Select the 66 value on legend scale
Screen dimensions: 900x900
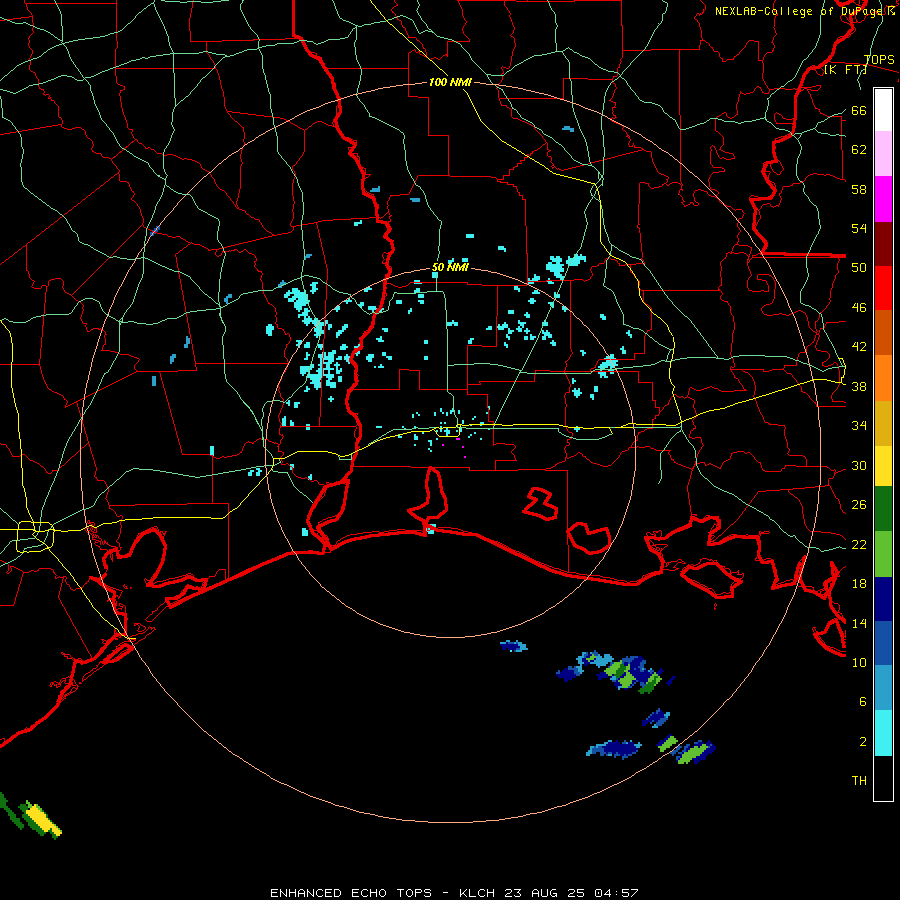pyautogui.click(x=859, y=110)
